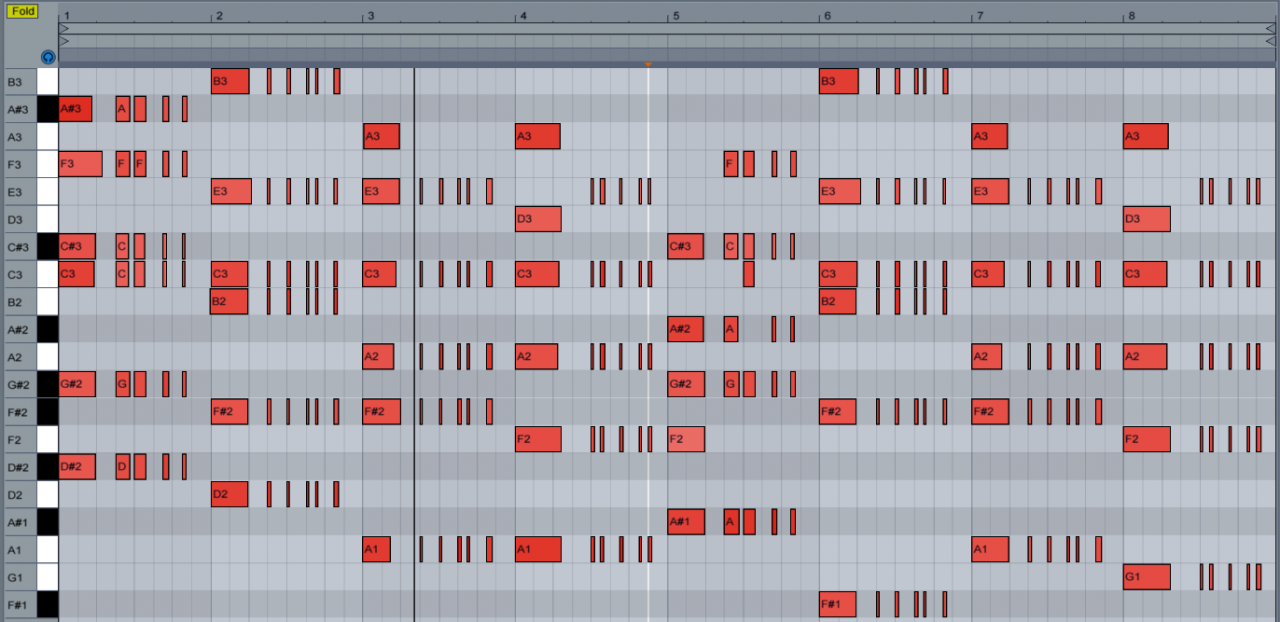
Task: Select the A1 note at bar 3
Action: 377,549
